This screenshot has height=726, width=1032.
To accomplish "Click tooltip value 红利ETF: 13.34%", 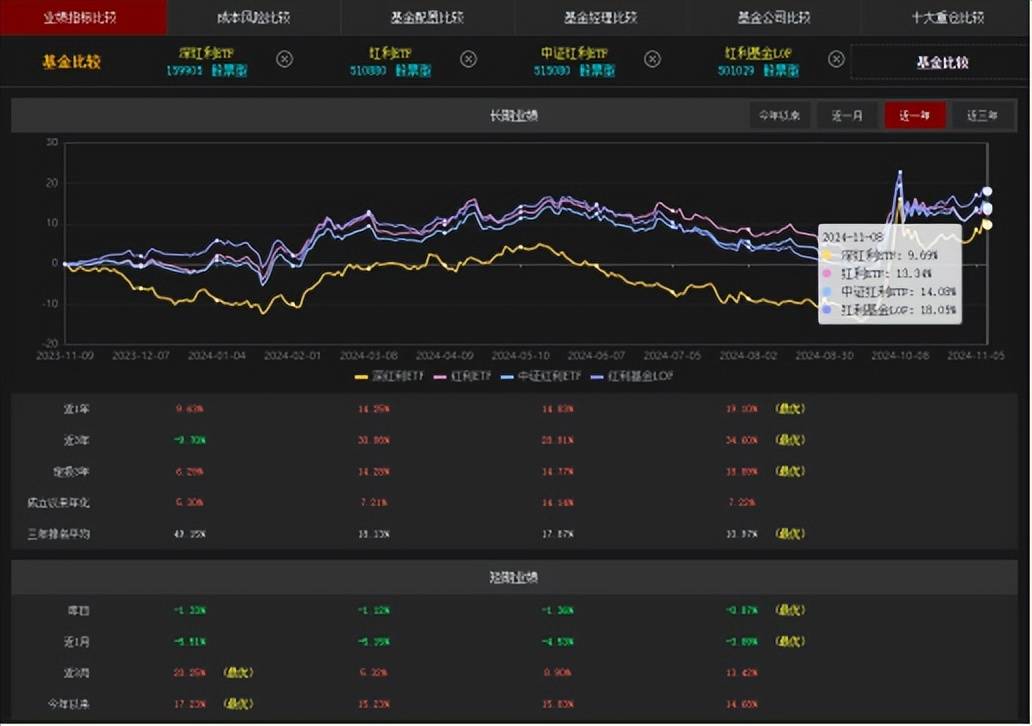I will (886, 273).
